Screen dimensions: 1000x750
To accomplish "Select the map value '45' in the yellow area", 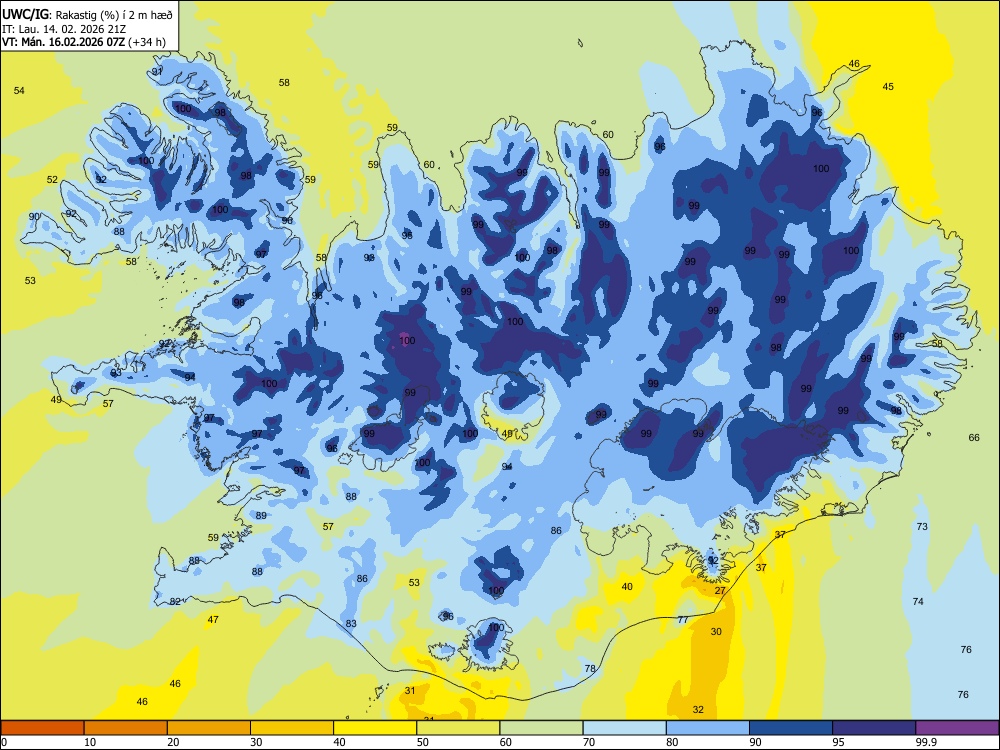I will pyautogui.click(x=888, y=87).
